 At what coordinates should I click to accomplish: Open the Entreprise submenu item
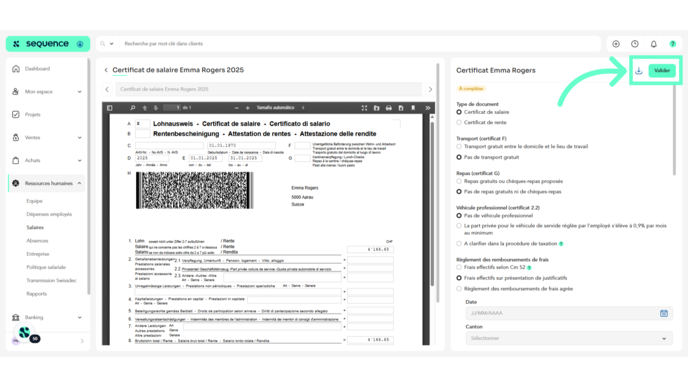[x=38, y=254]
